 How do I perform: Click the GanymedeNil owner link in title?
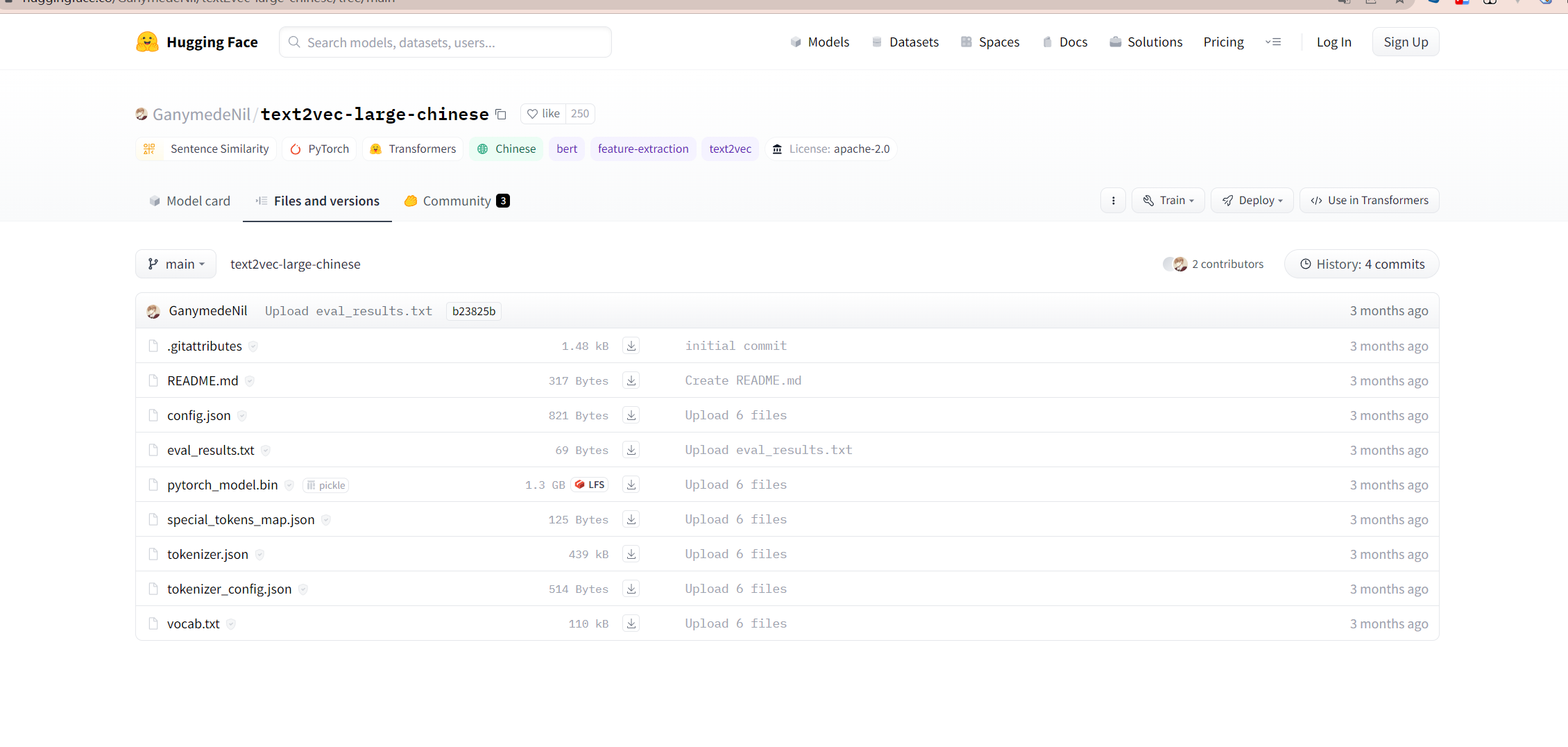(x=201, y=115)
